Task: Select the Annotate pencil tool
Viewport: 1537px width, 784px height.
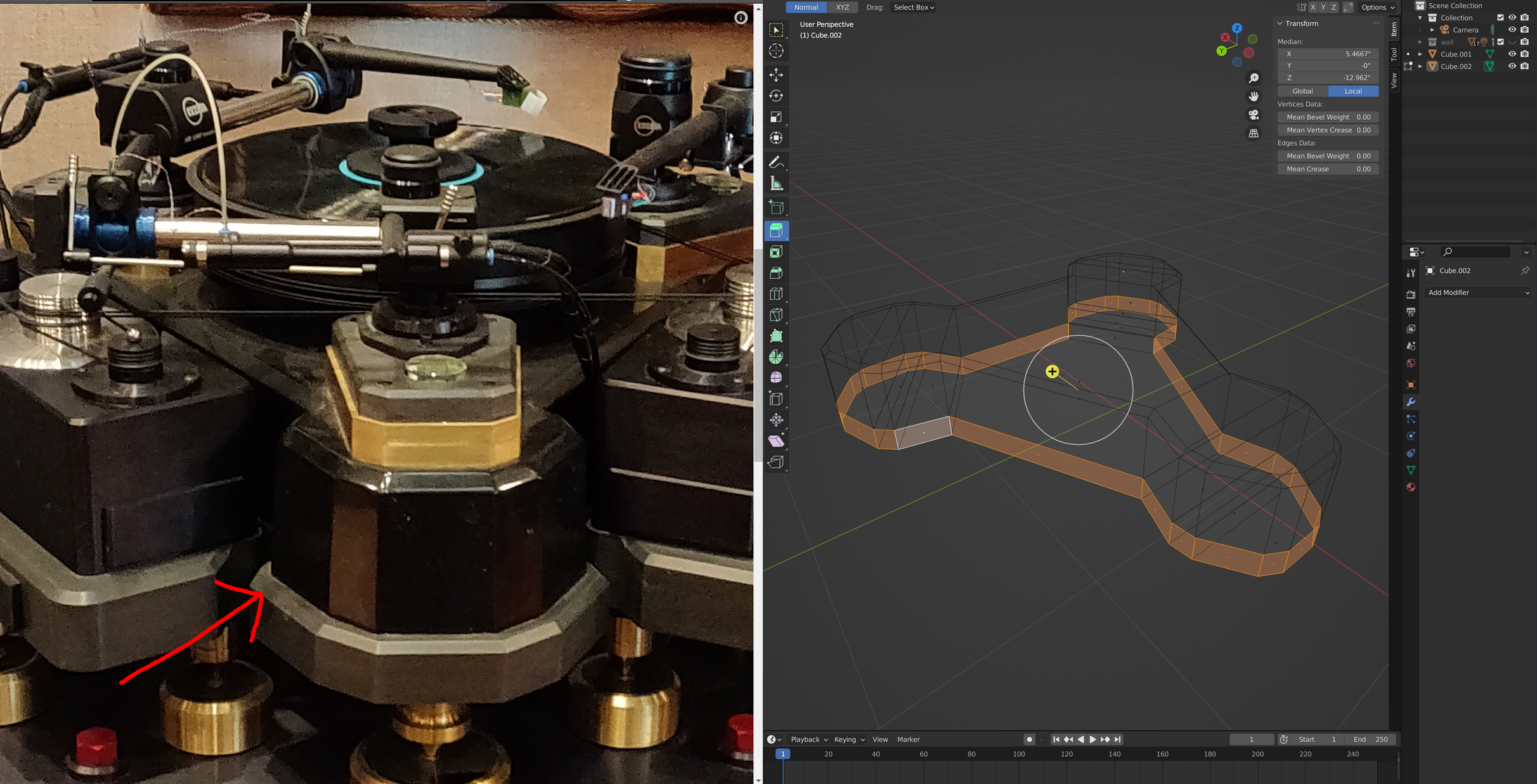Action: click(776, 162)
